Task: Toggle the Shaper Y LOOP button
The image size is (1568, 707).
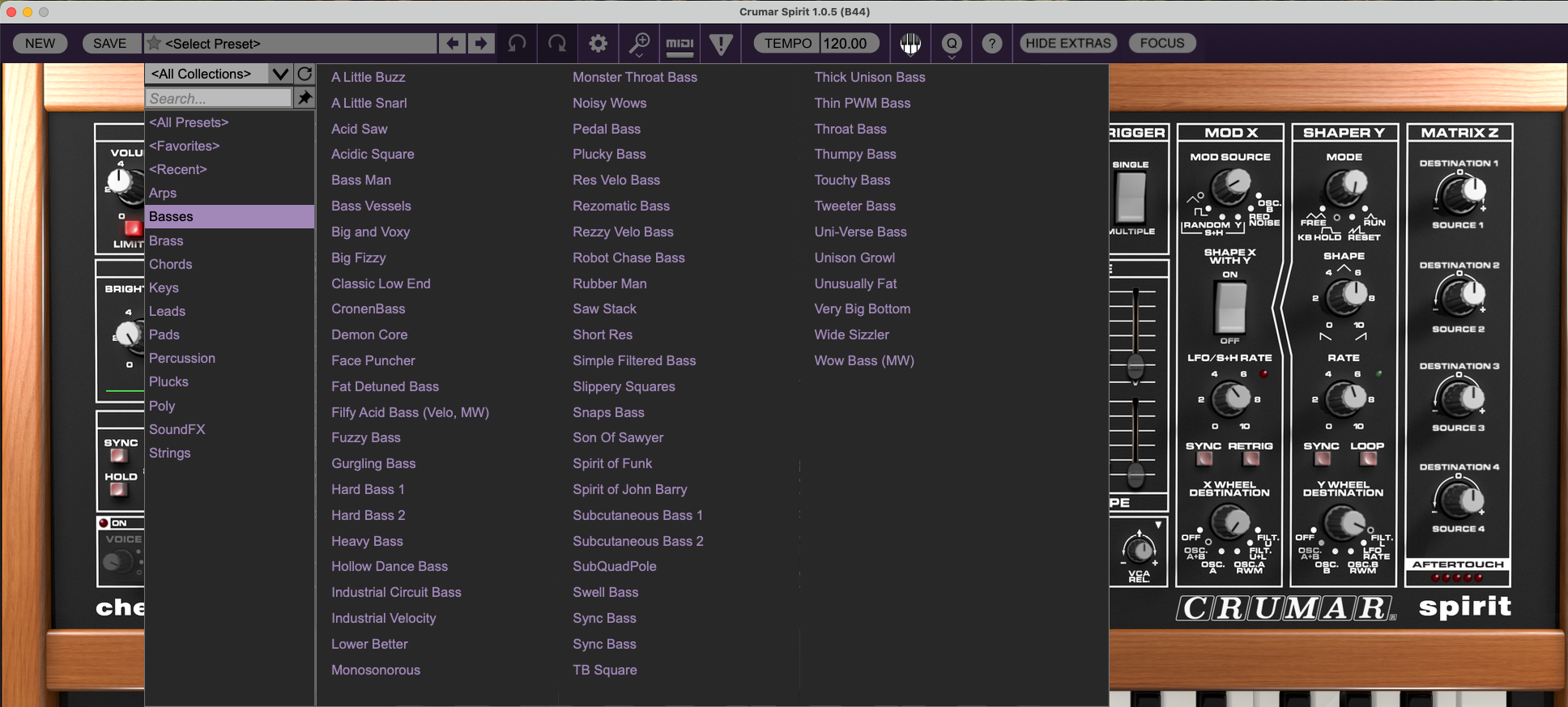Action: click(x=1368, y=459)
